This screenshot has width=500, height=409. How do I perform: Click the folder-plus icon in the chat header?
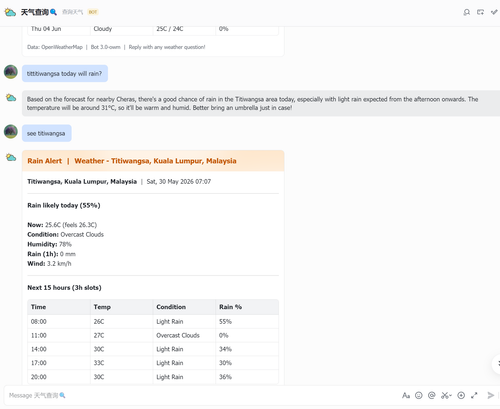coord(480,12)
